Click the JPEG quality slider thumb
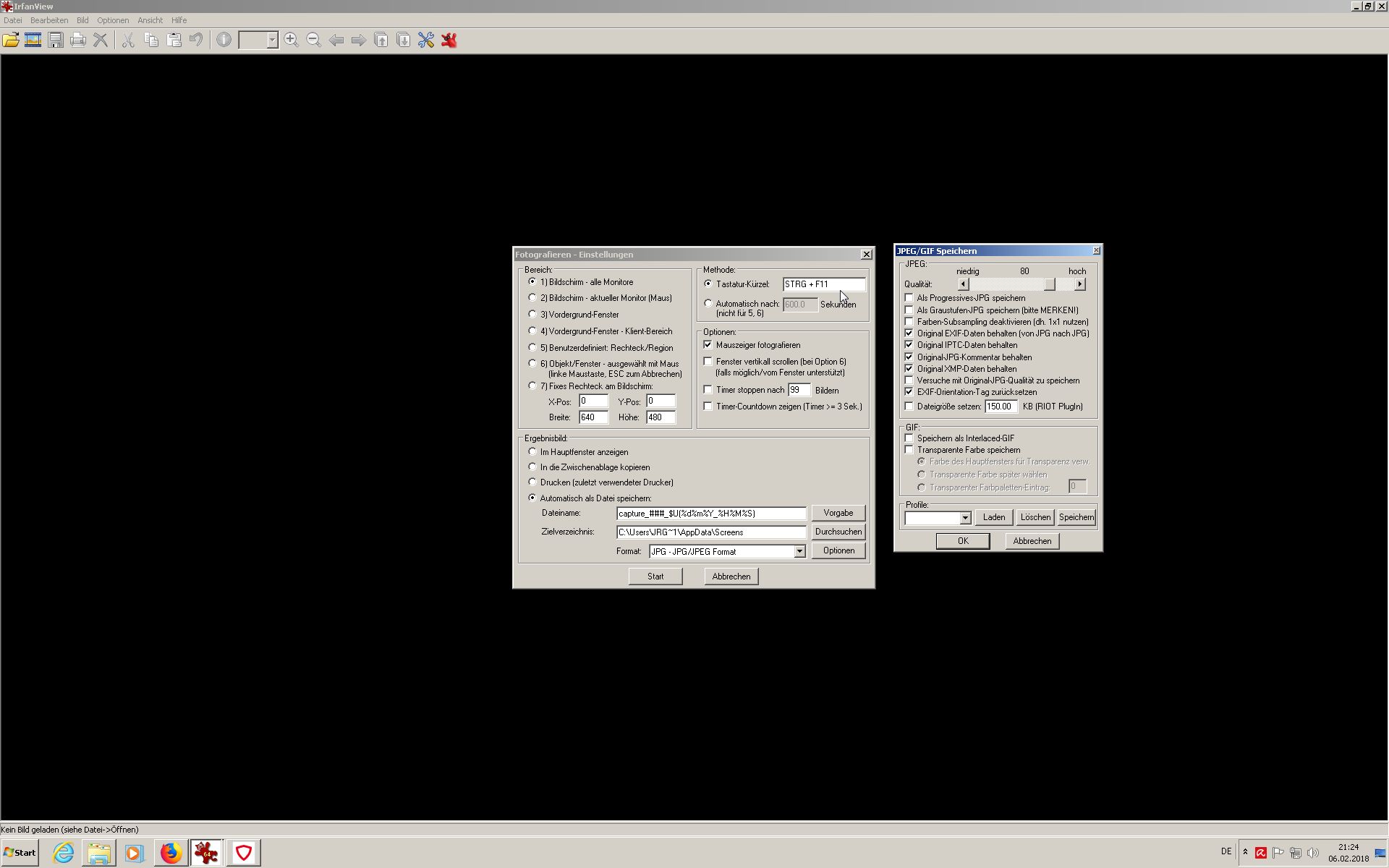 pyautogui.click(x=1049, y=284)
